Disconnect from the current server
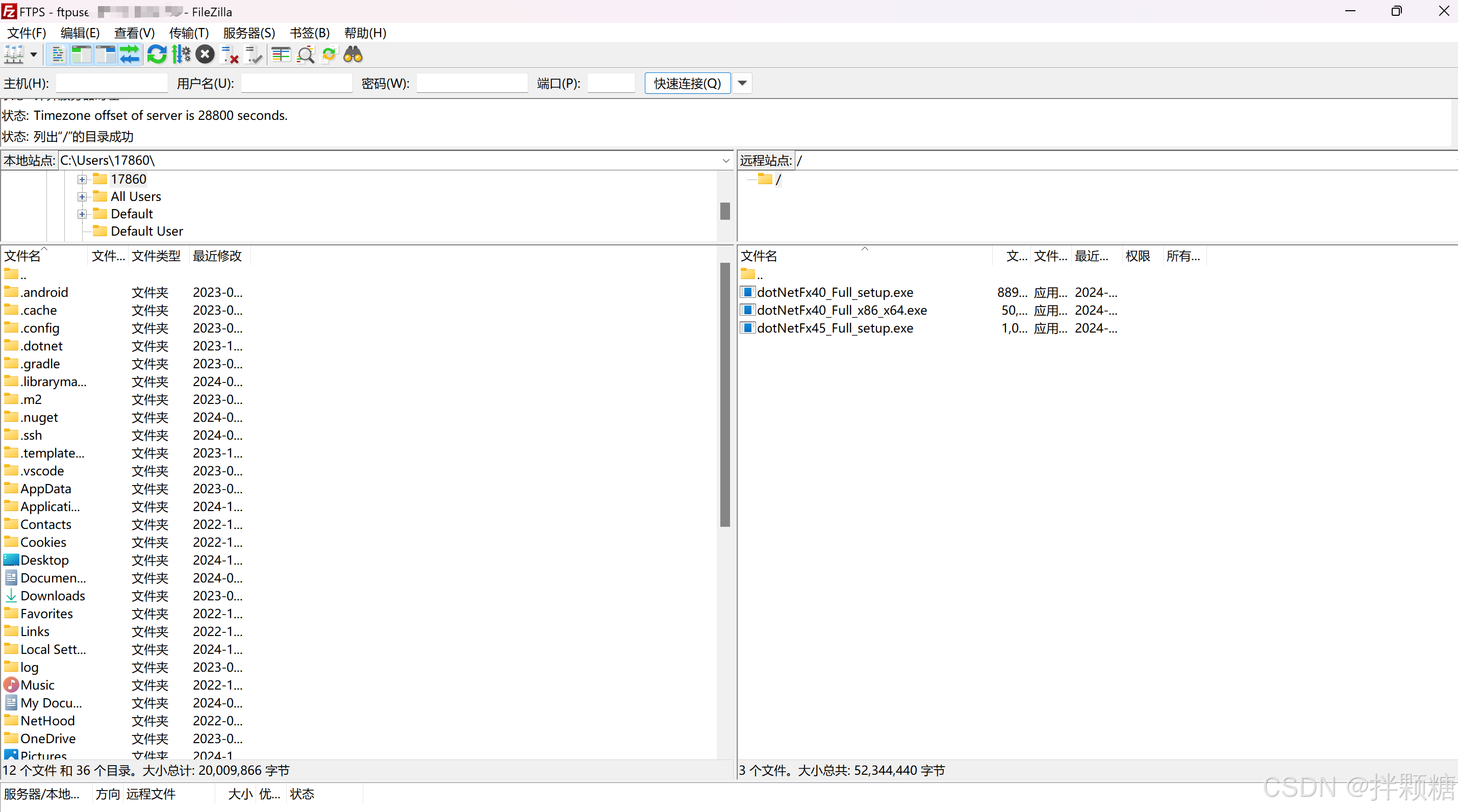 tap(229, 55)
